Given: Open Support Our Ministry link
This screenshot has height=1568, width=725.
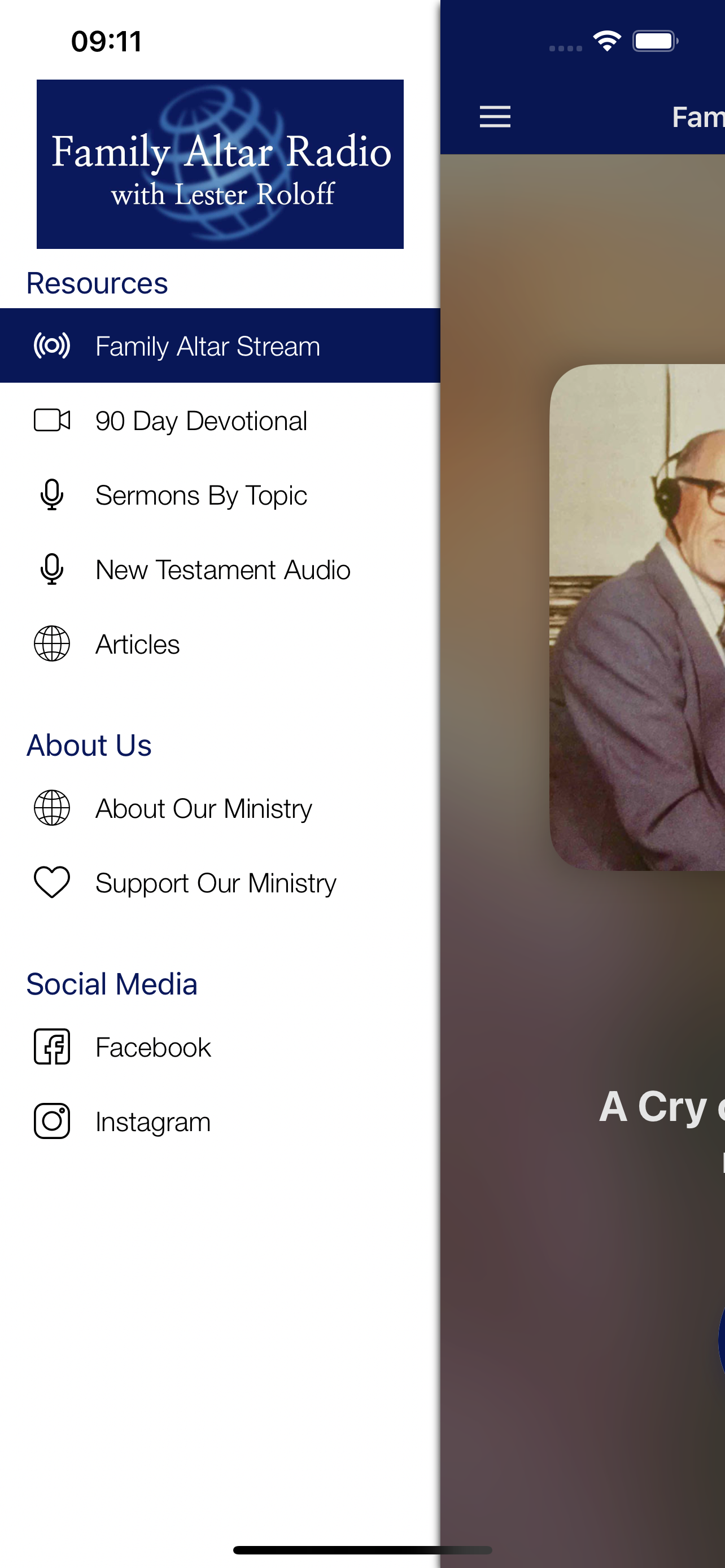Looking at the screenshot, I should pyautogui.click(x=220, y=882).
